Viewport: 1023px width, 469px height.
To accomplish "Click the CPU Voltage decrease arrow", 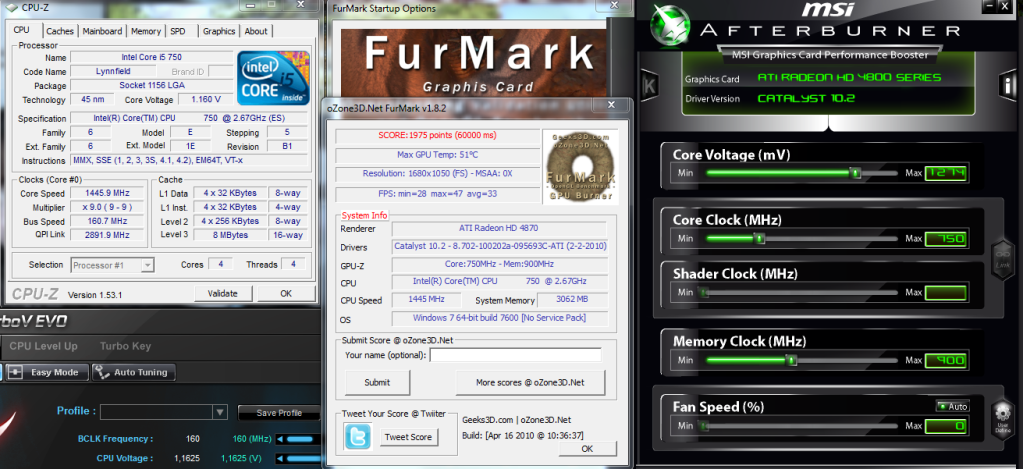I will tap(279, 458).
